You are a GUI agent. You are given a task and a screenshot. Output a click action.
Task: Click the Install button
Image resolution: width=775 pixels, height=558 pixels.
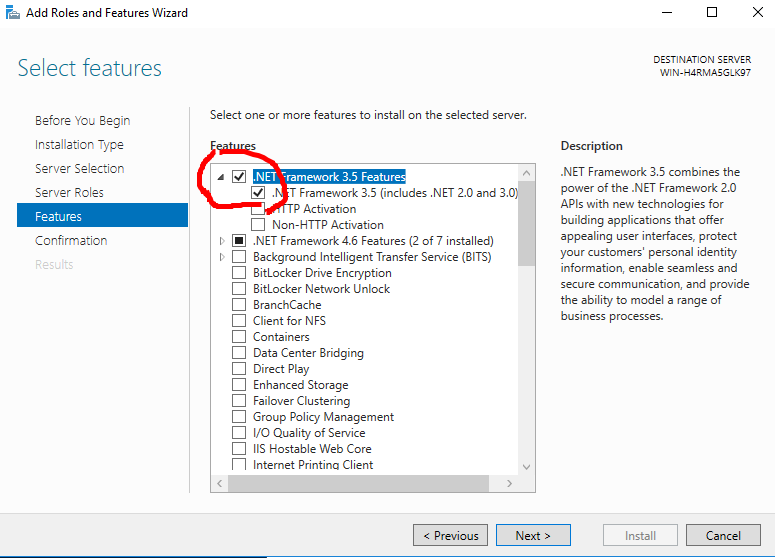pyautogui.click(x=640, y=535)
